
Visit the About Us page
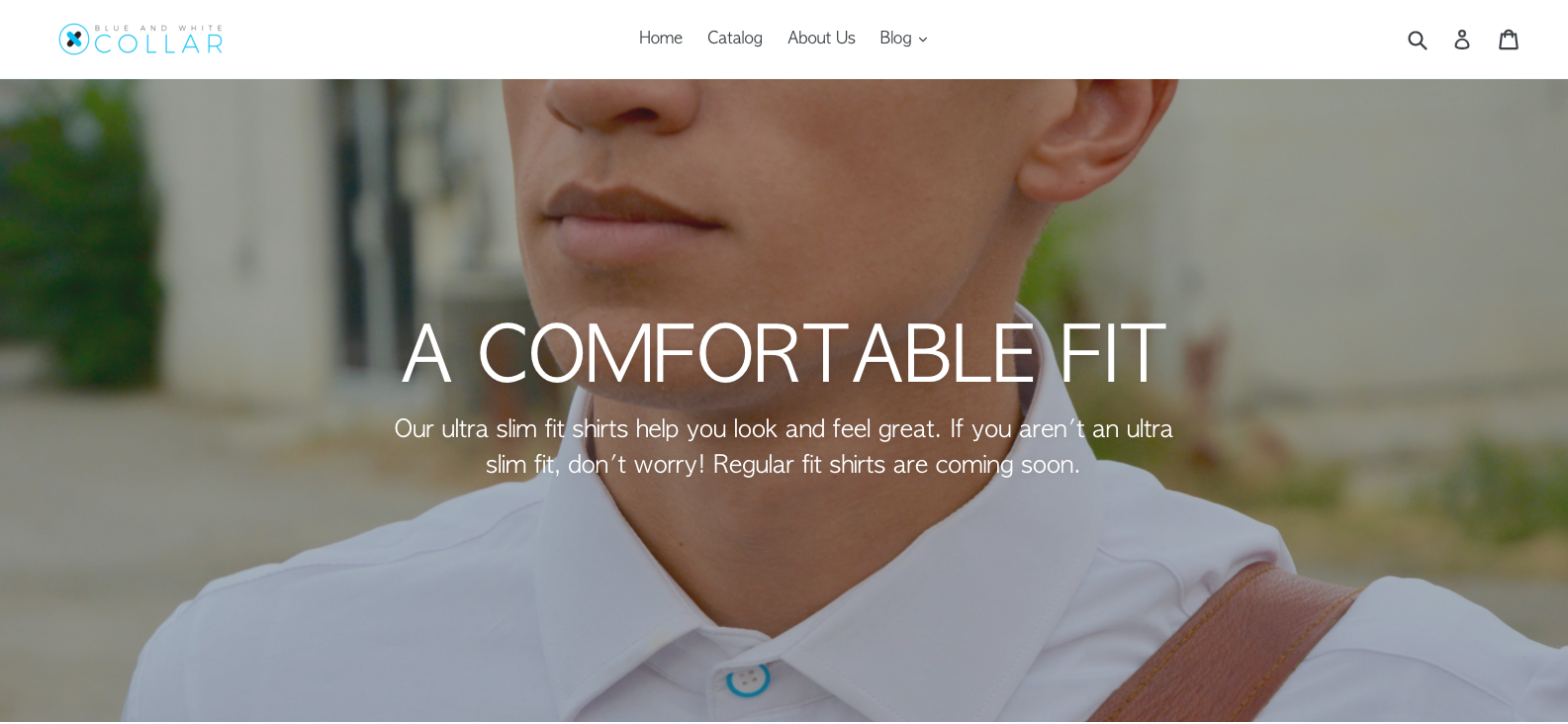[x=821, y=39]
